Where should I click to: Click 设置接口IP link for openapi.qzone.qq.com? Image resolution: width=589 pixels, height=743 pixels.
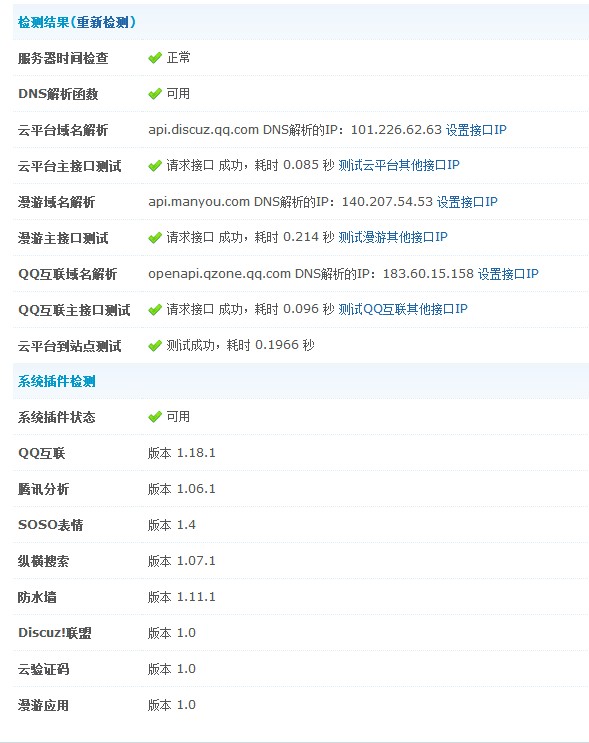click(508, 273)
